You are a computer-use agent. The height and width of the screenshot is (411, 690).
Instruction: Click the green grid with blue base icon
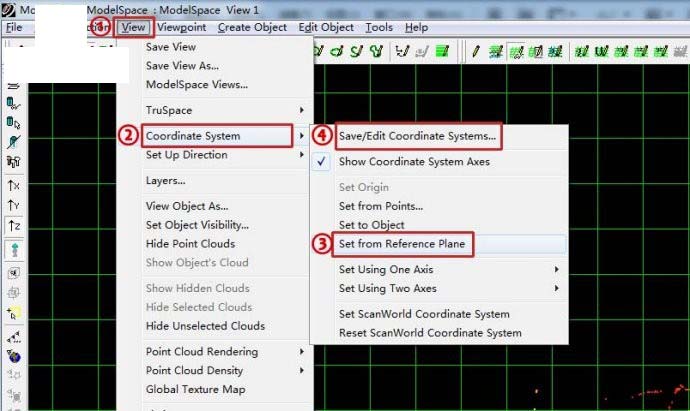tap(495, 52)
